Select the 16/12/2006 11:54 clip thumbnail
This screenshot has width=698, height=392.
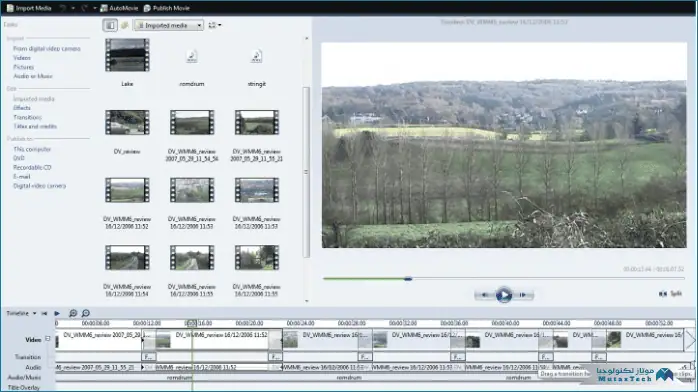click(x=127, y=258)
